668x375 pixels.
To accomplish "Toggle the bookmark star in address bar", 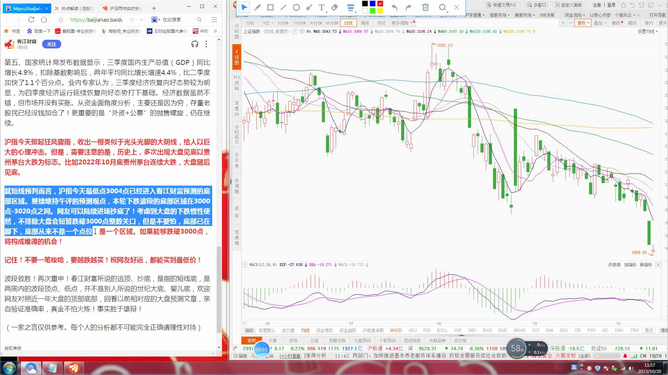I will pos(61,20).
